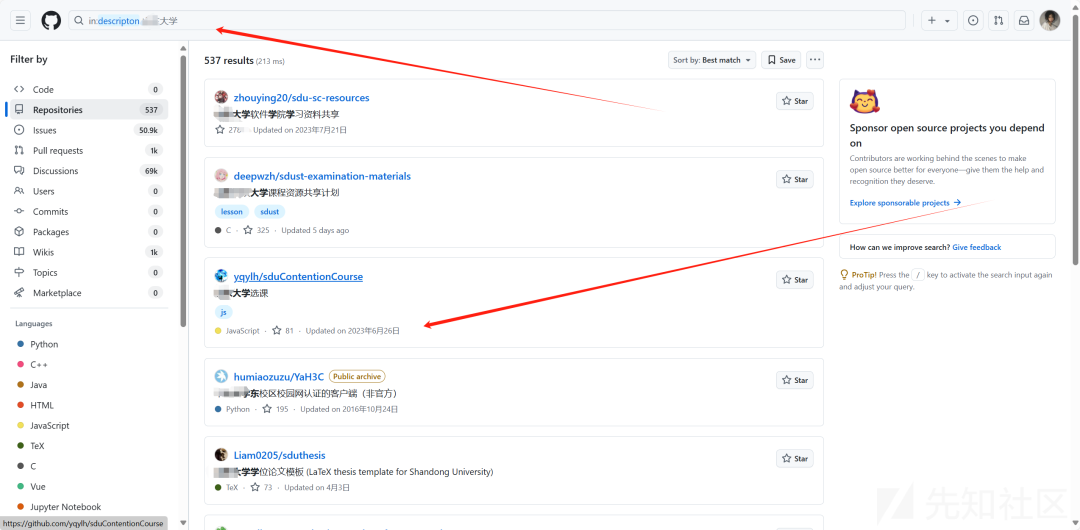Click humiaozuzu owner avatar
The width and height of the screenshot is (1080, 530).
[x=221, y=376]
